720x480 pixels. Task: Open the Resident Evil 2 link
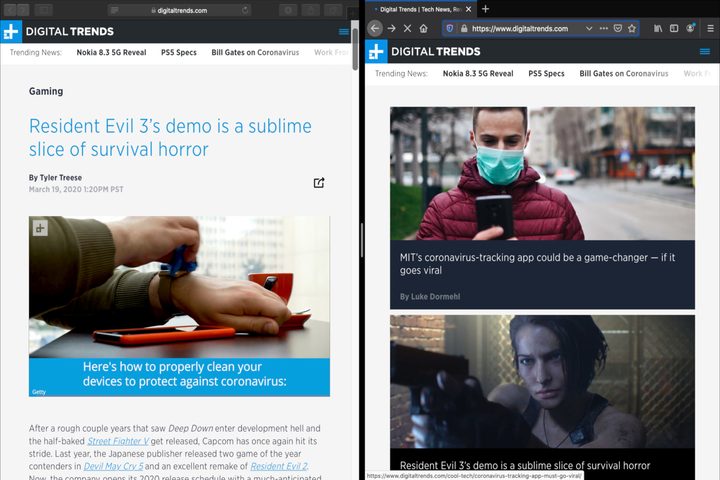[279, 466]
